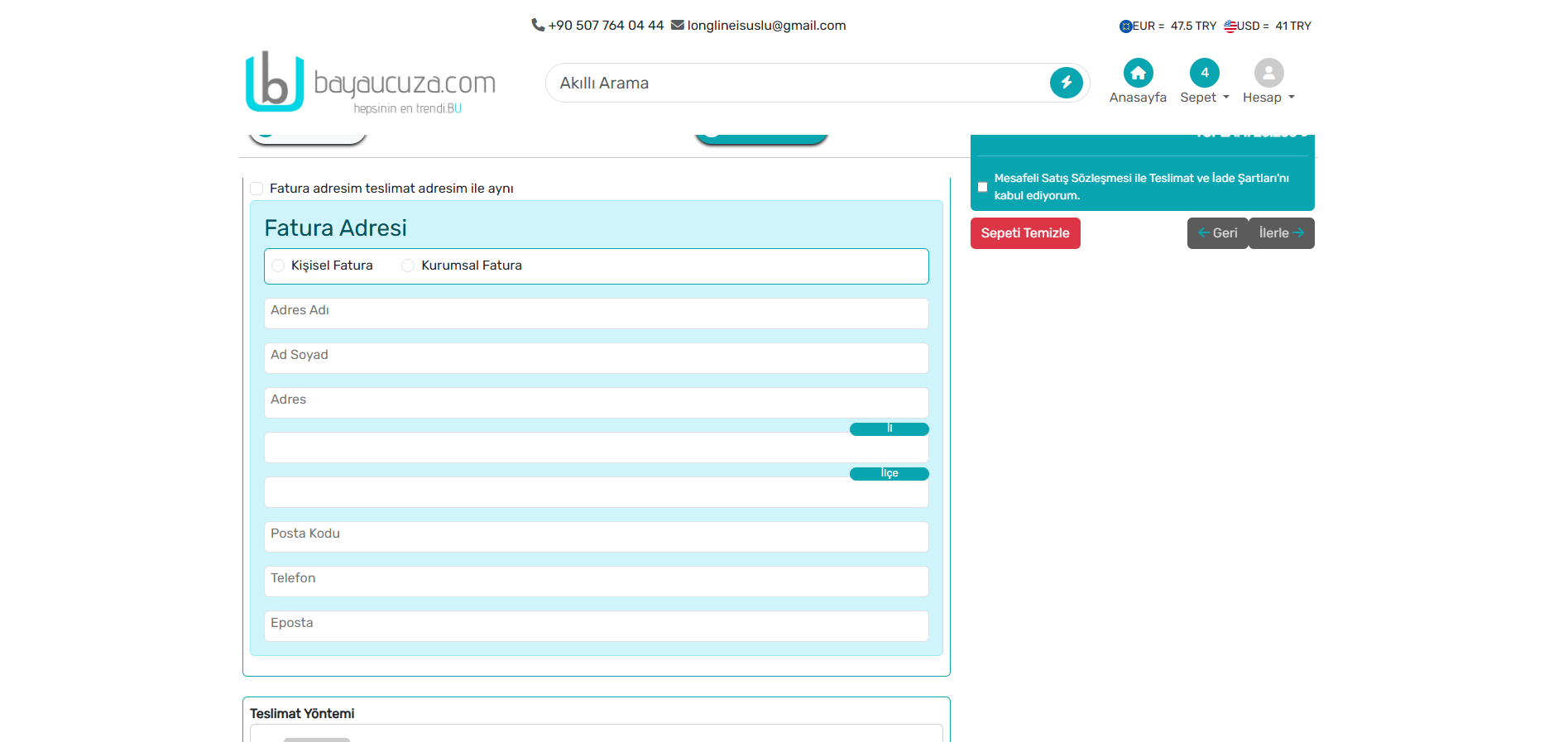Select Kurumsal Fatura radio option
Screen dimensions: 1568x742
[408, 266]
